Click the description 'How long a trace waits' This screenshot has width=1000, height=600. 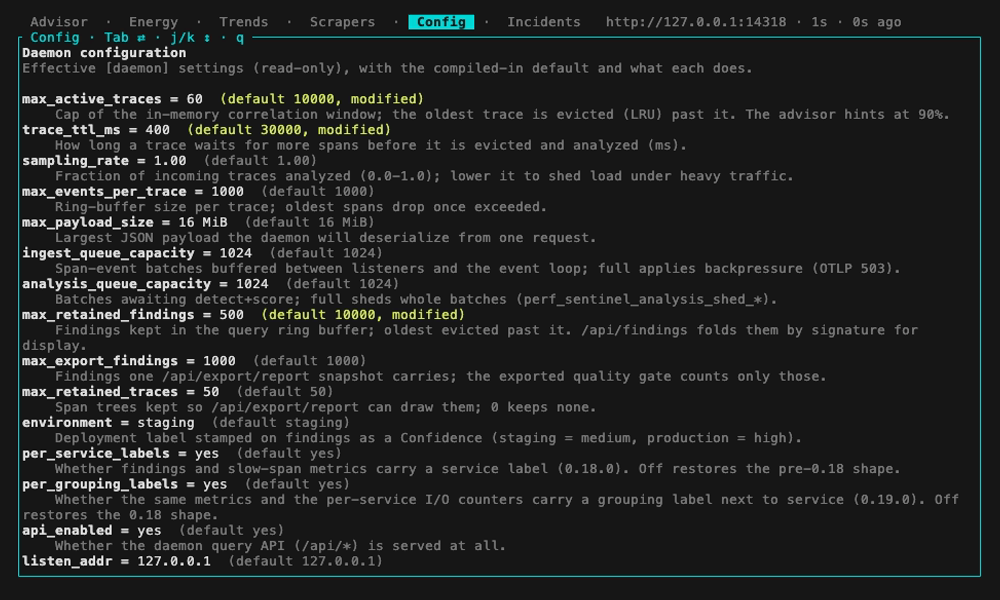tap(371, 145)
